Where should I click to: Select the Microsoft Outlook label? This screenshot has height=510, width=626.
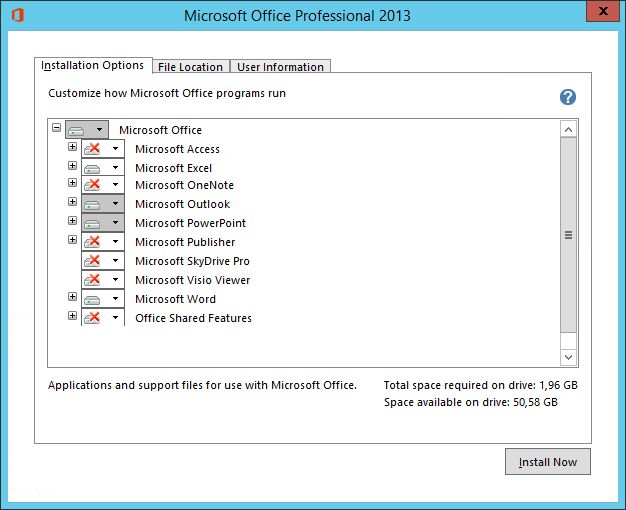pos(182,204)
